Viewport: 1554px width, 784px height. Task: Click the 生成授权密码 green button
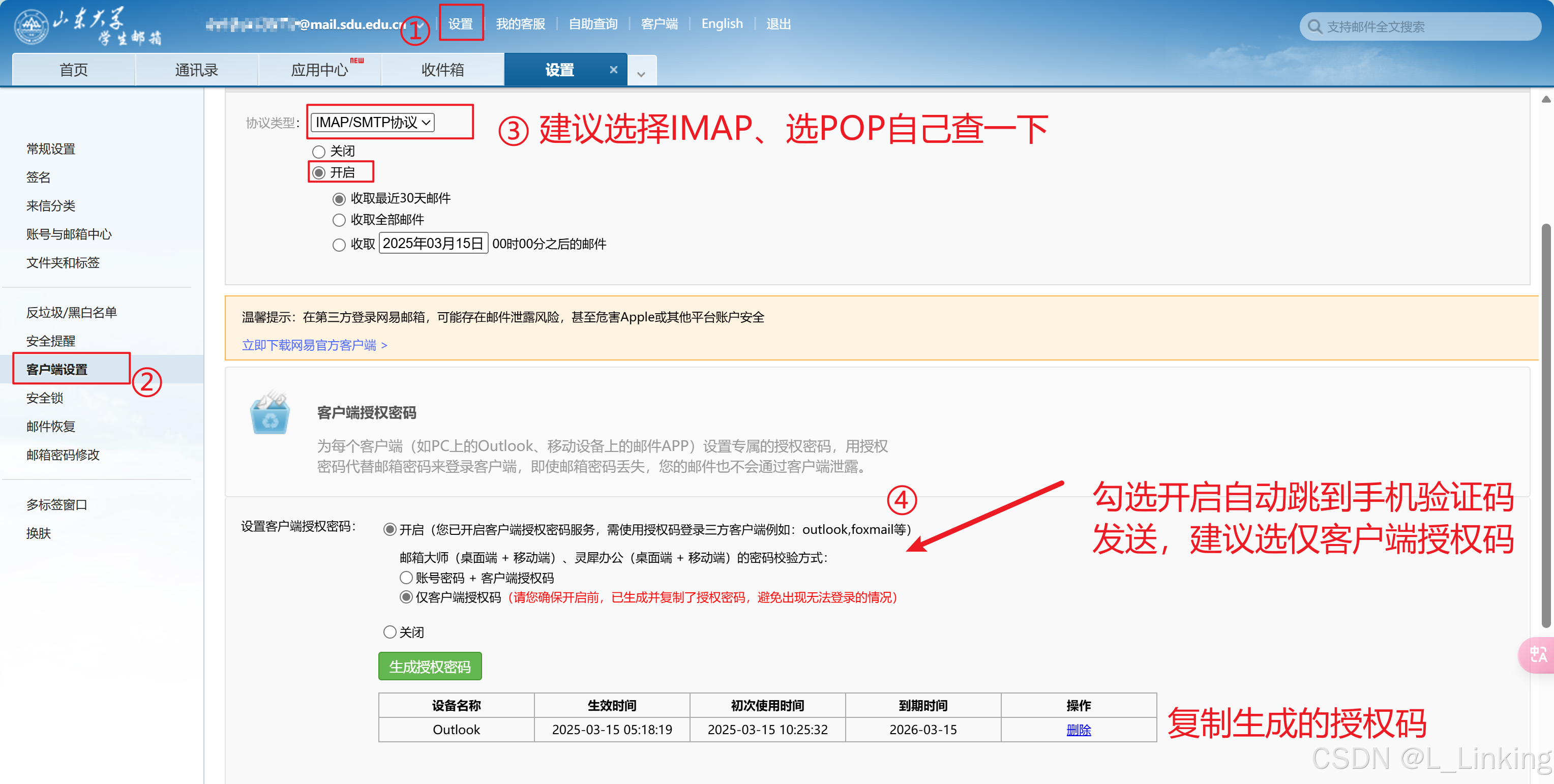[x=430, y=667]
